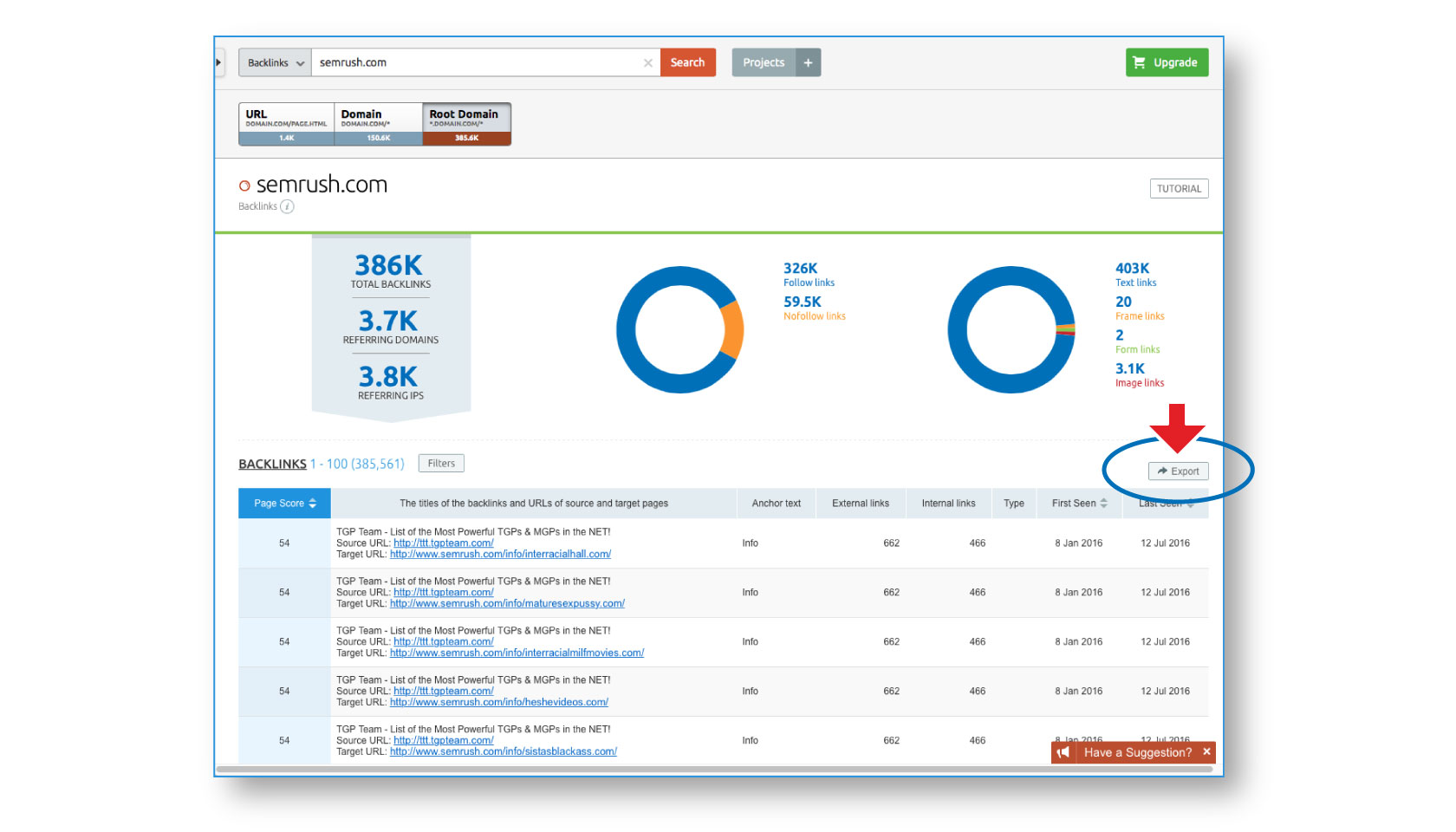1456x832 pixels.
Task: Expand the collapsed left sidebar arrow
Action: [219, 62]
